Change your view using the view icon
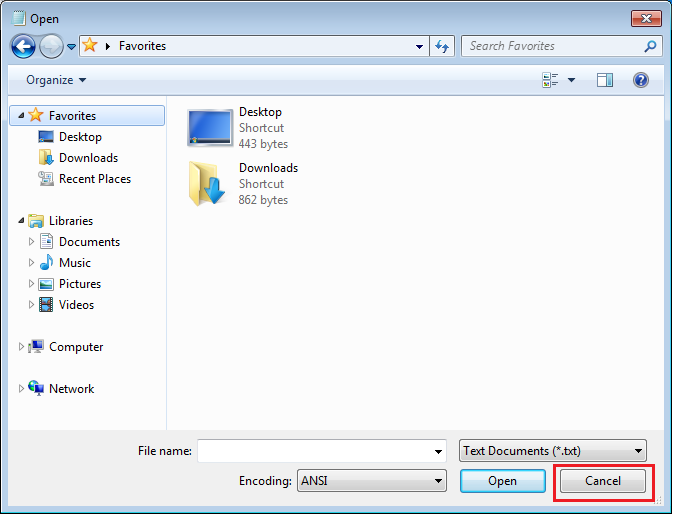674x518 pixels. click(x=550, y=80)
